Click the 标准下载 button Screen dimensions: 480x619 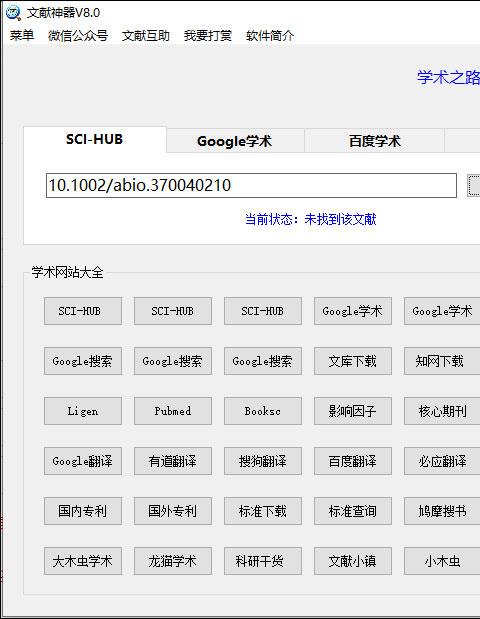pos(263,511)
